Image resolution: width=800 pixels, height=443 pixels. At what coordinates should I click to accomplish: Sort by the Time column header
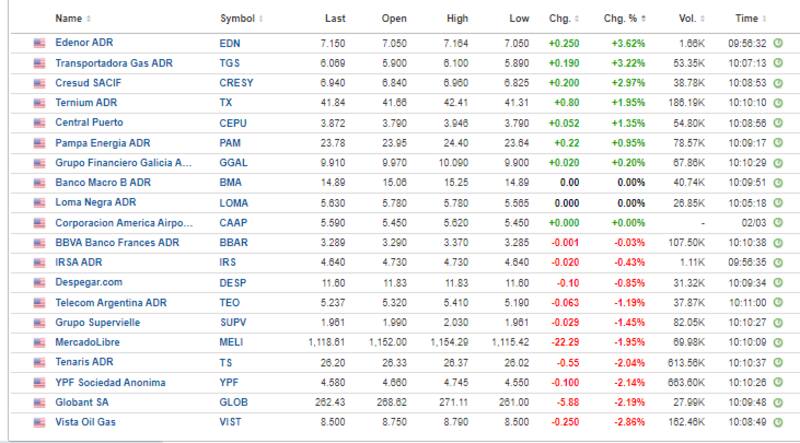pos(748,18)
